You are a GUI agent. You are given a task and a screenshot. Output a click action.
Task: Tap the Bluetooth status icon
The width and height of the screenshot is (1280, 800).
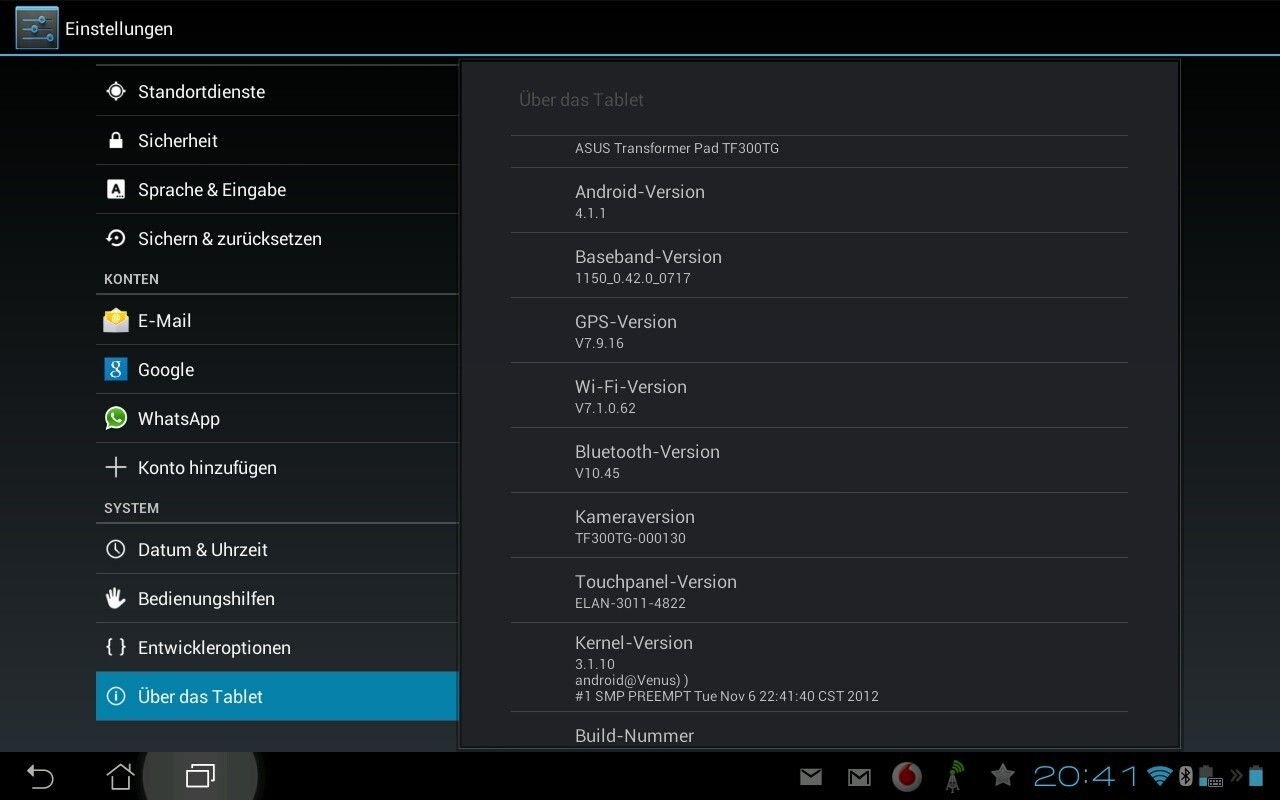[x=1186, y=776]
